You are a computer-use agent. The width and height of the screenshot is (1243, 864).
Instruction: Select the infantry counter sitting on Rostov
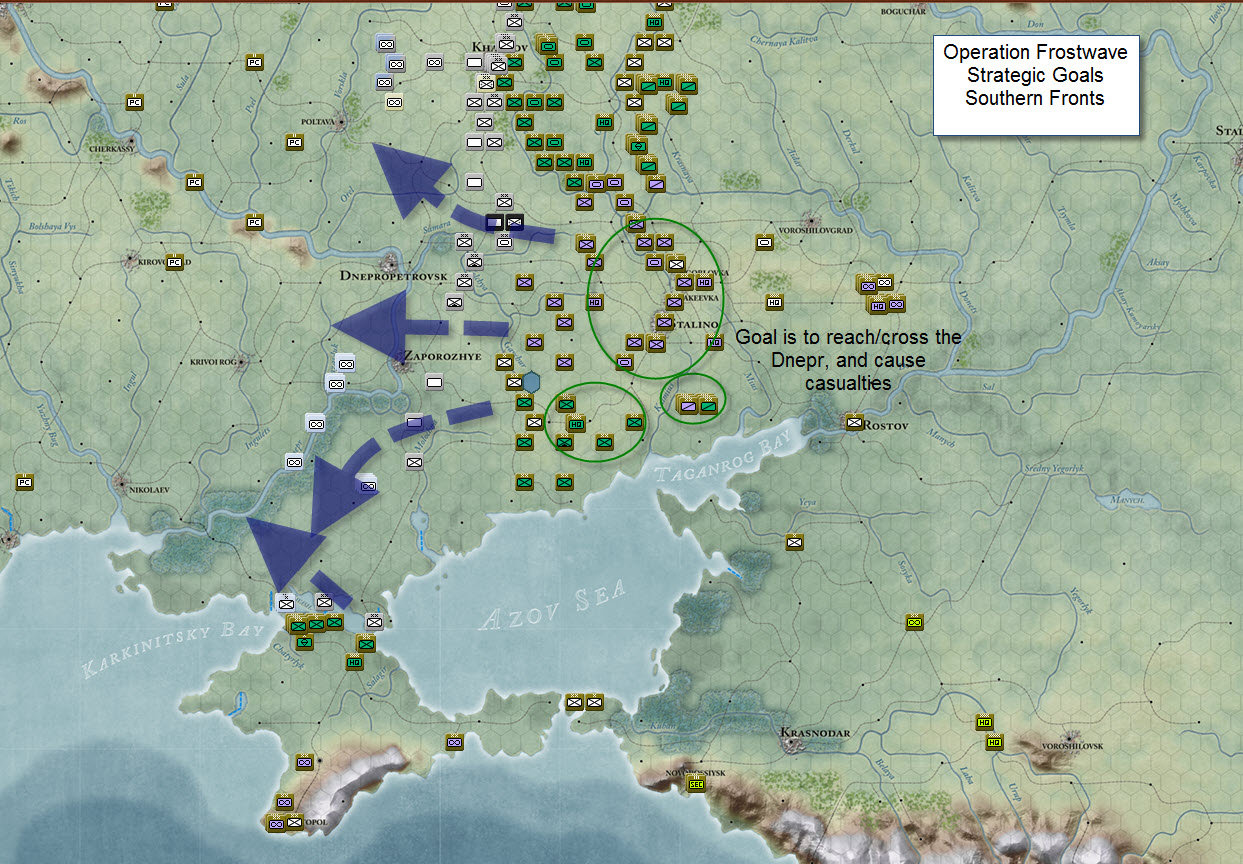click(855, 422)
